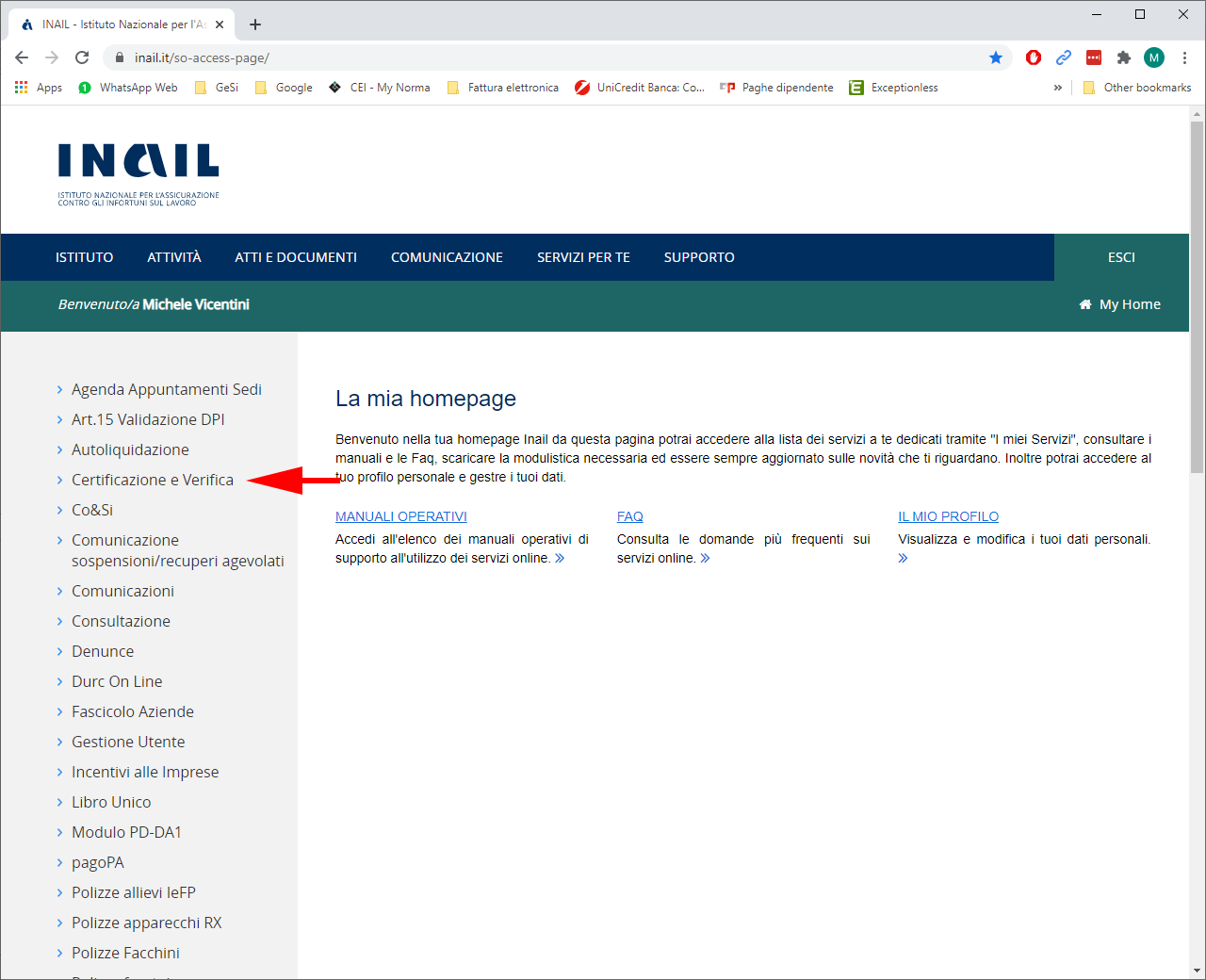Open the SERVIZI PER TE menu
Screen dimensions: 1206x980
click(x=583, y=257)
